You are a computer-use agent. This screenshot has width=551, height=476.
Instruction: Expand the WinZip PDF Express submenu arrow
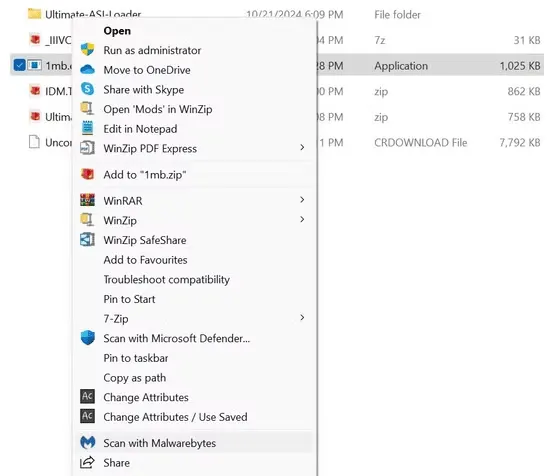coord(302,148)
